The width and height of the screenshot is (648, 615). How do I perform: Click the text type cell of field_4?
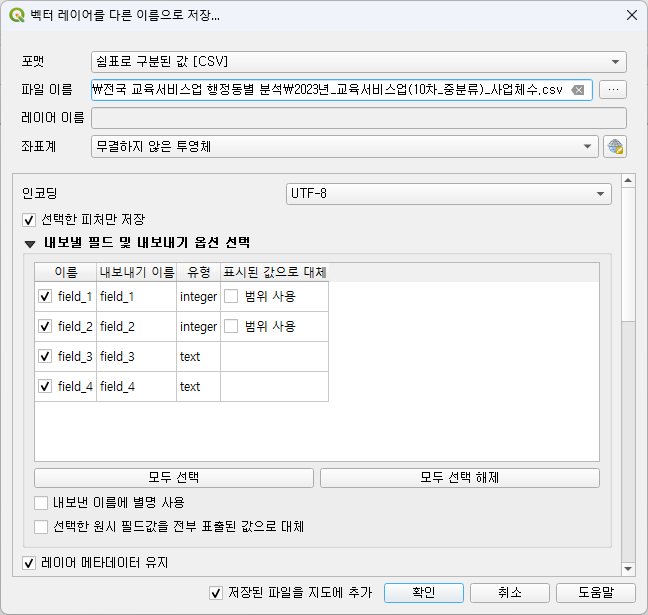click(198, 386)
